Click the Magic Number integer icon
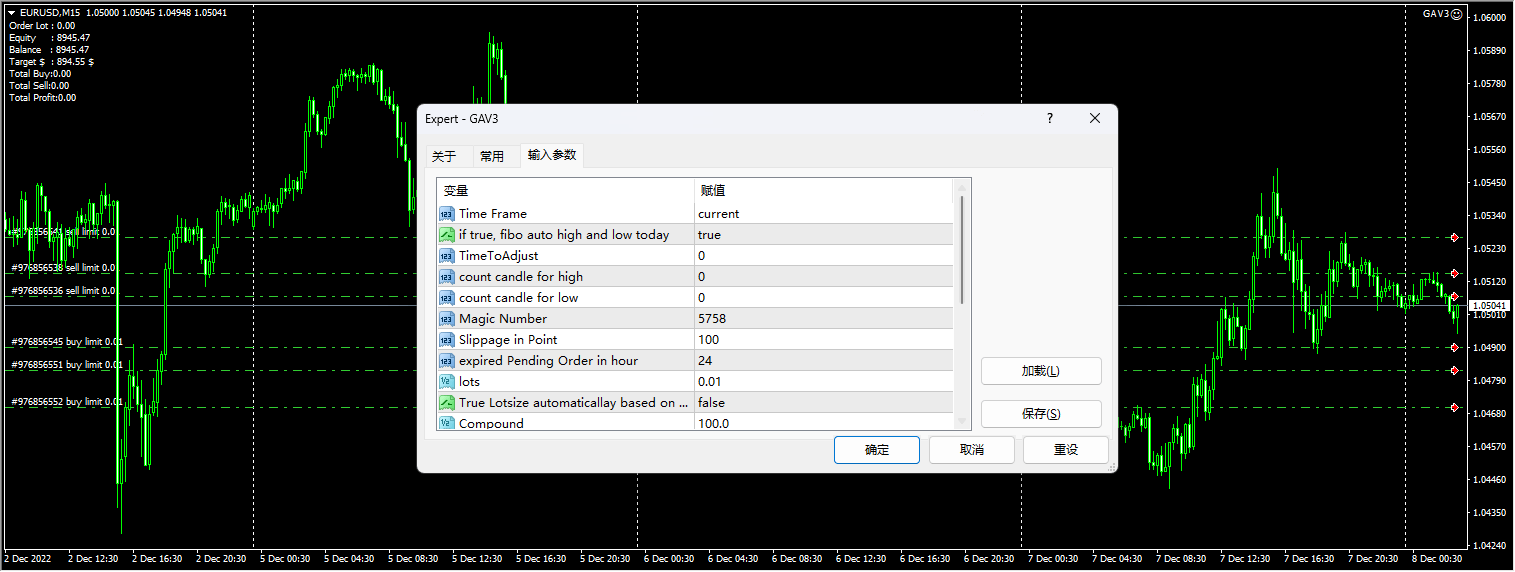1515x572 pixels. pos(447,319)
